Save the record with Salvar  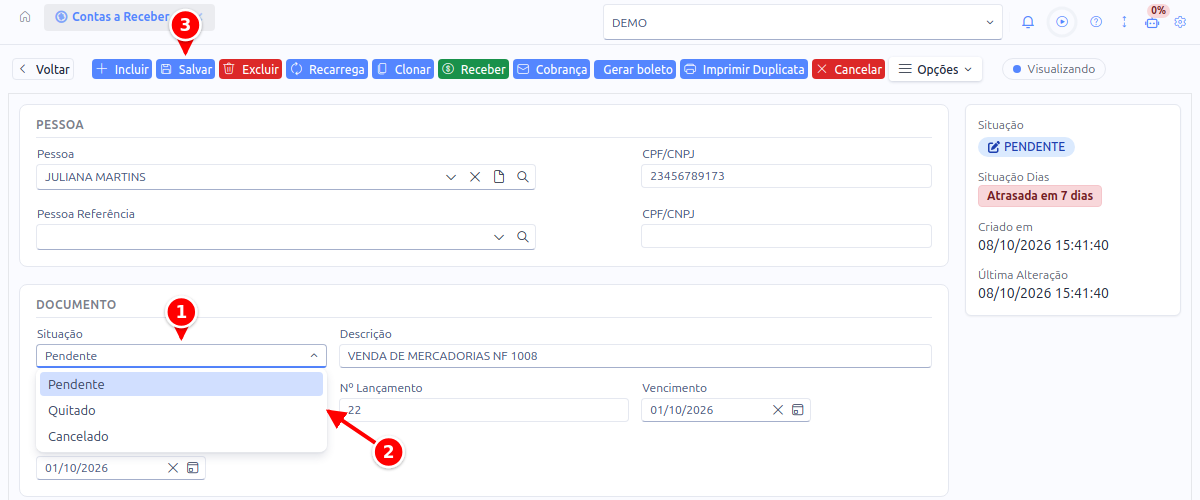pos(185,70)
